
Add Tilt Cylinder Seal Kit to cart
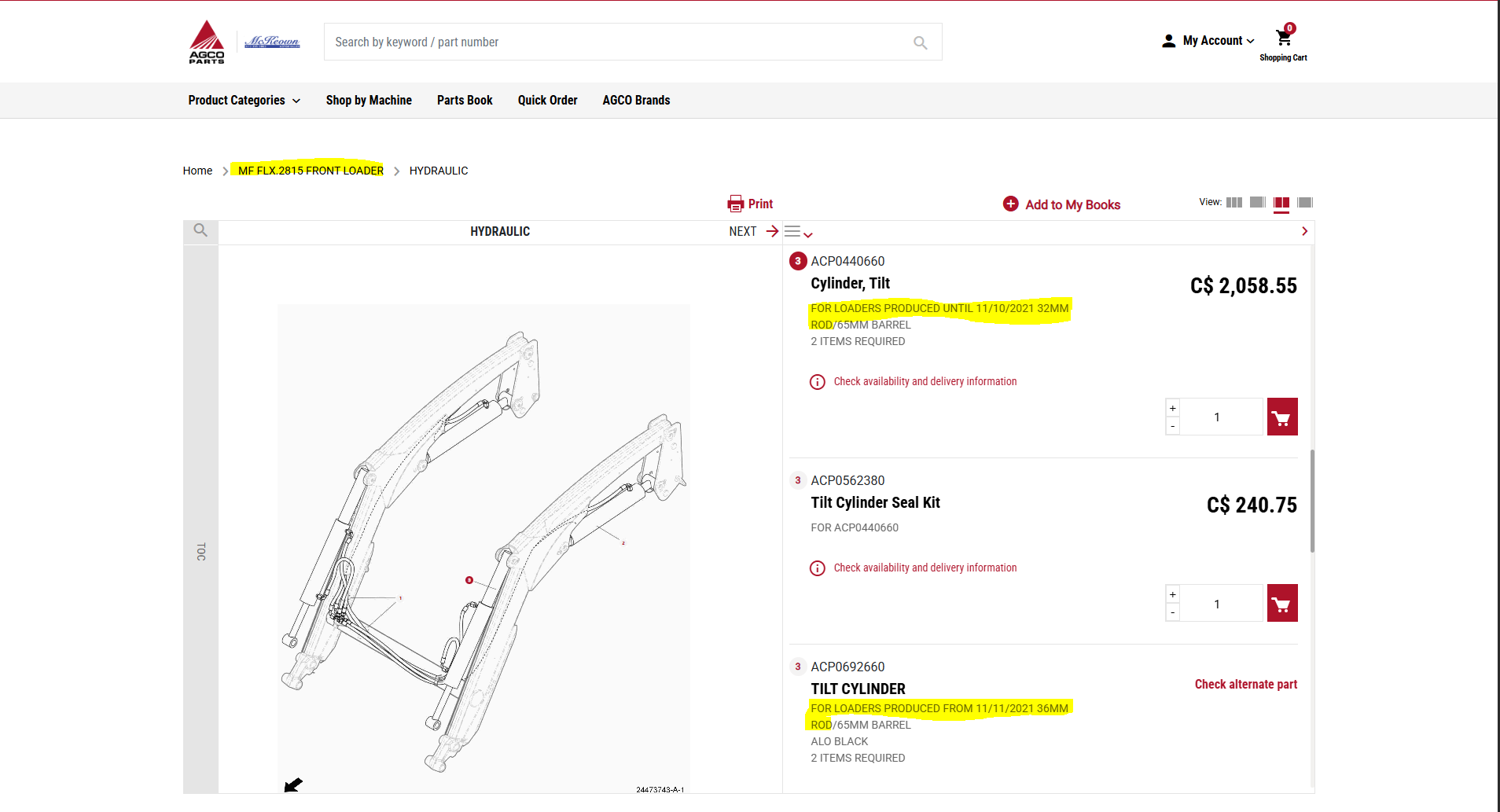(x=1281, y=604)
